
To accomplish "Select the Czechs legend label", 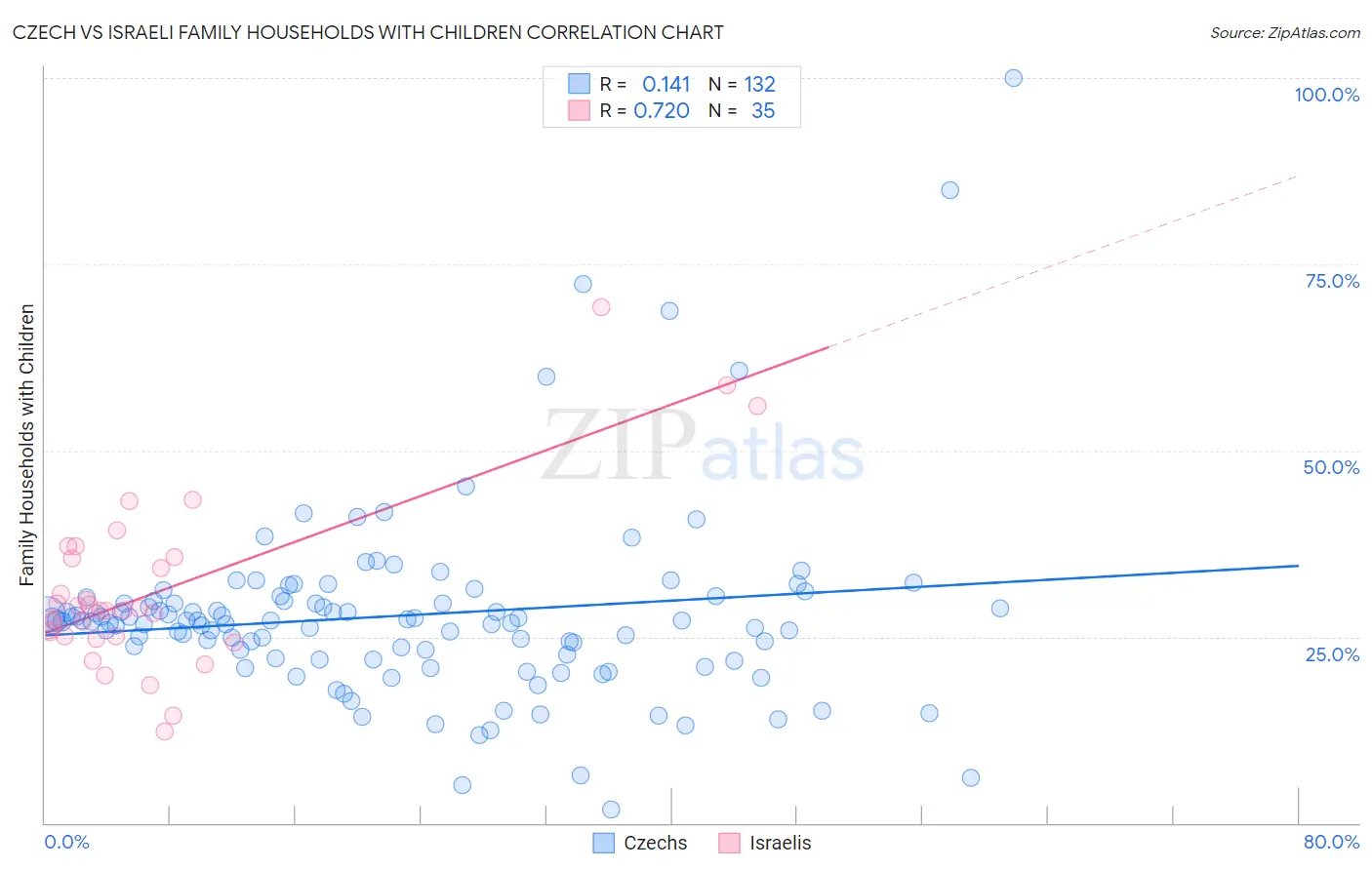I will tap(655, 843).
